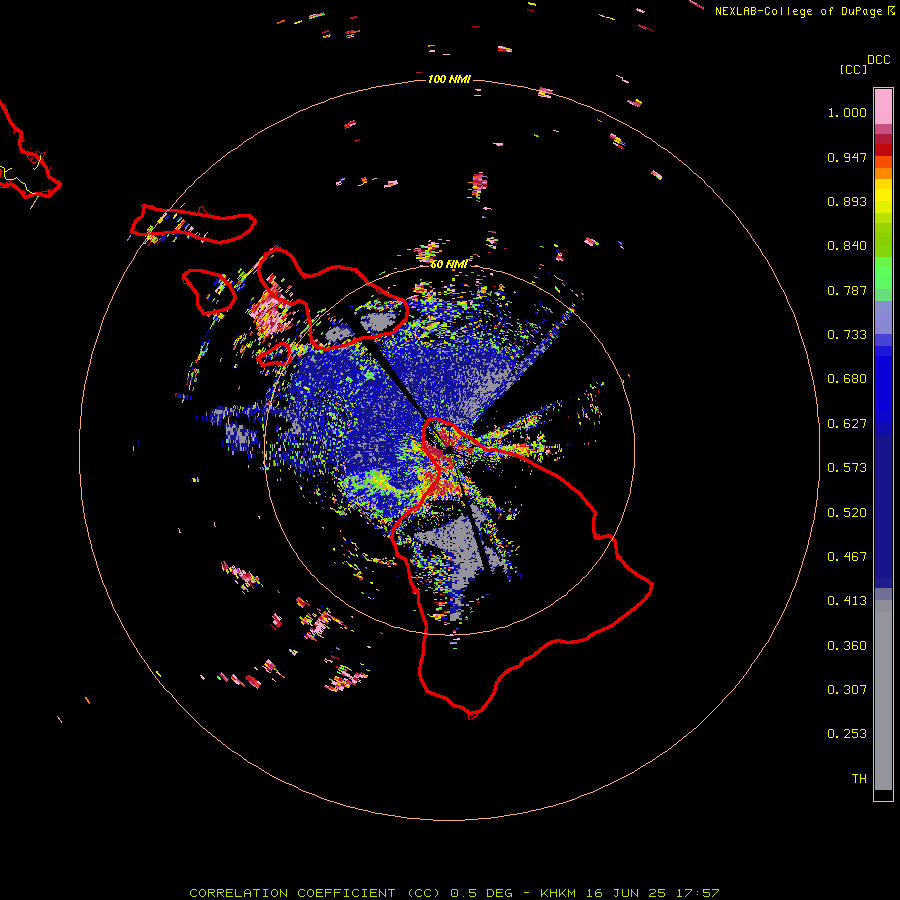Click the 0.360 colorbar value
900x900 pixels.
[x=847, y=646]
